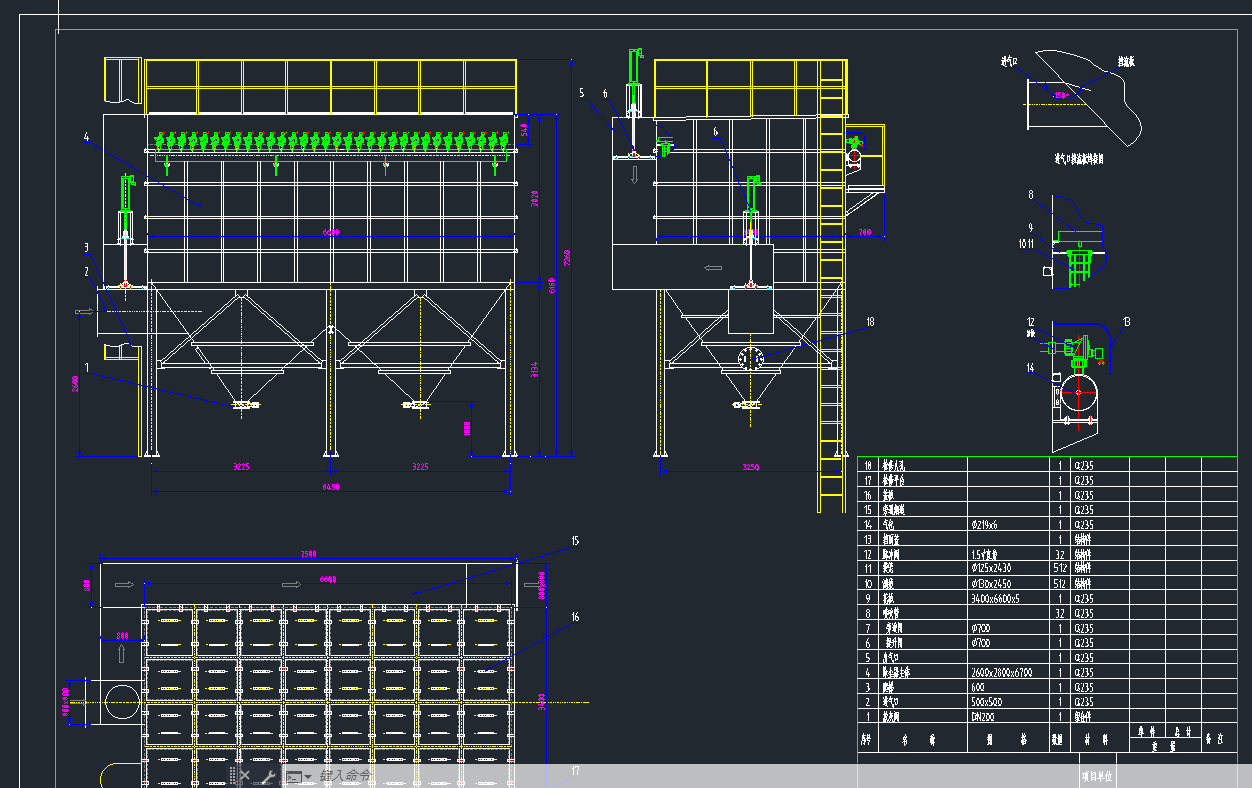Image resolution: width=1252 pixels, height=788 pixels.
Task: Select the 769 dimension near the ladder
Action: pyautogui.click(x=865, y=233)
